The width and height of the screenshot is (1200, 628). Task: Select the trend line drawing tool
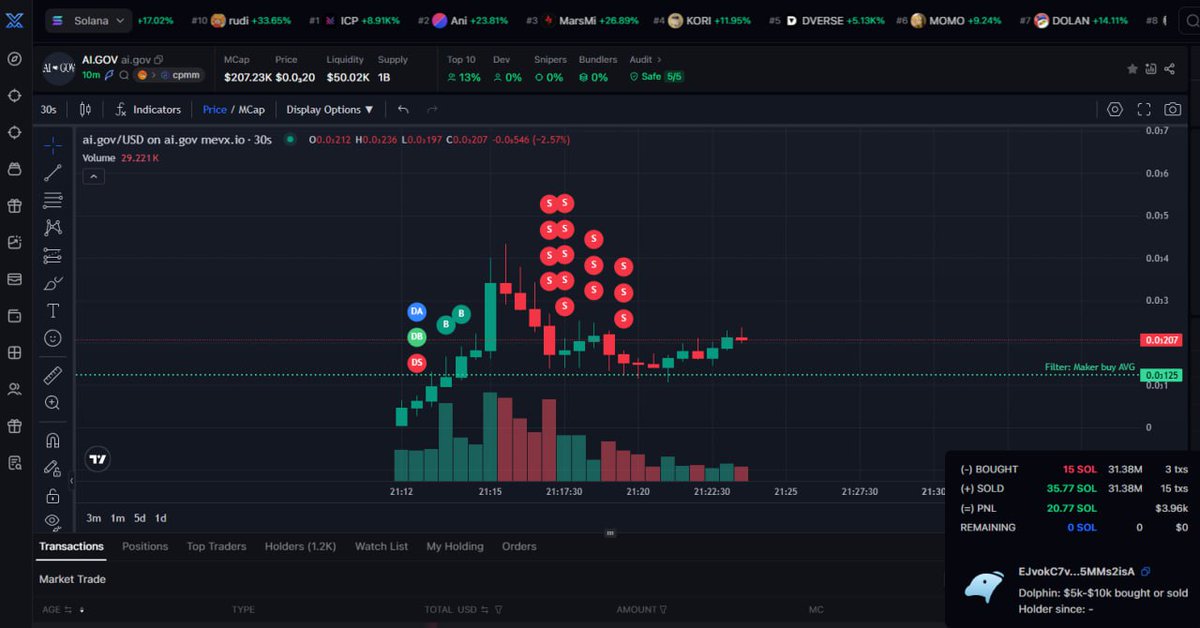click(53, 173)
